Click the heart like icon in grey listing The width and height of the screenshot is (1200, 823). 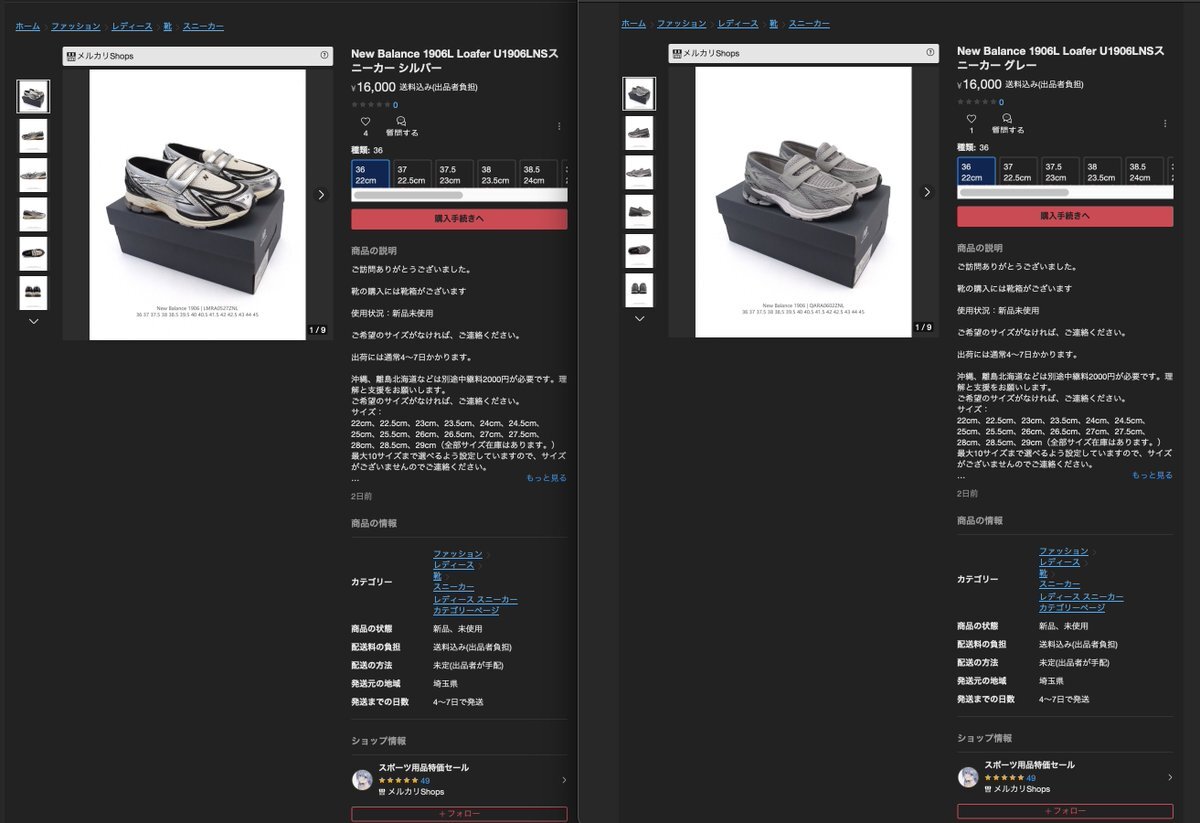tap(971, 119)
